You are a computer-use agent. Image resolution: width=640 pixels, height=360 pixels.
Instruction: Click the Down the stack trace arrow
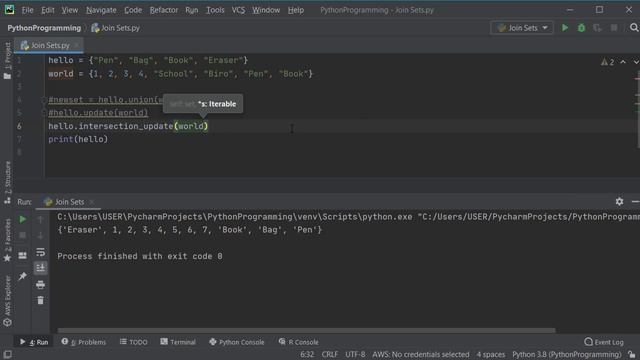pos(40,236)
